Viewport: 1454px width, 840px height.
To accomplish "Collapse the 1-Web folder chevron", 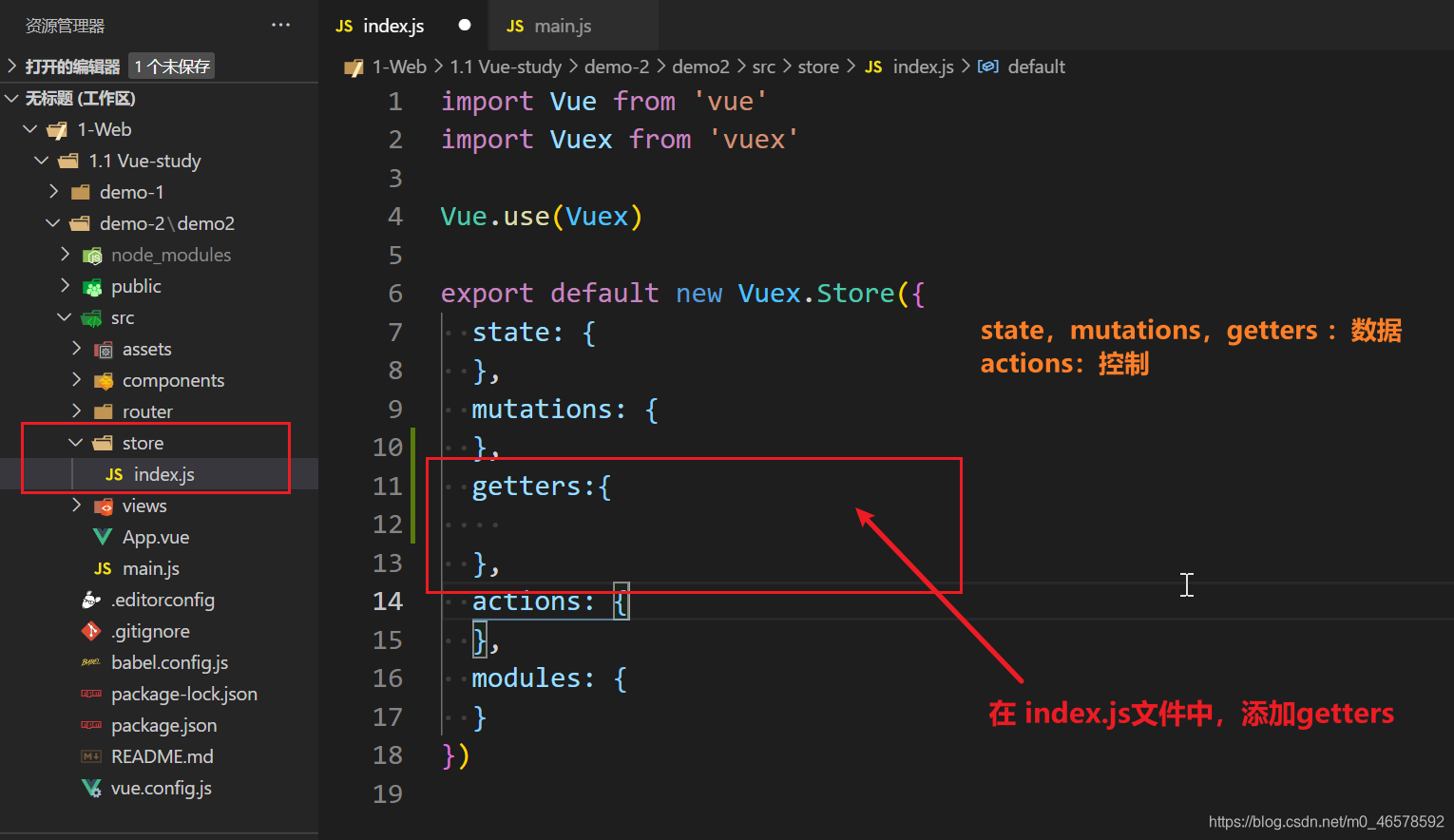I will (30, 129).
